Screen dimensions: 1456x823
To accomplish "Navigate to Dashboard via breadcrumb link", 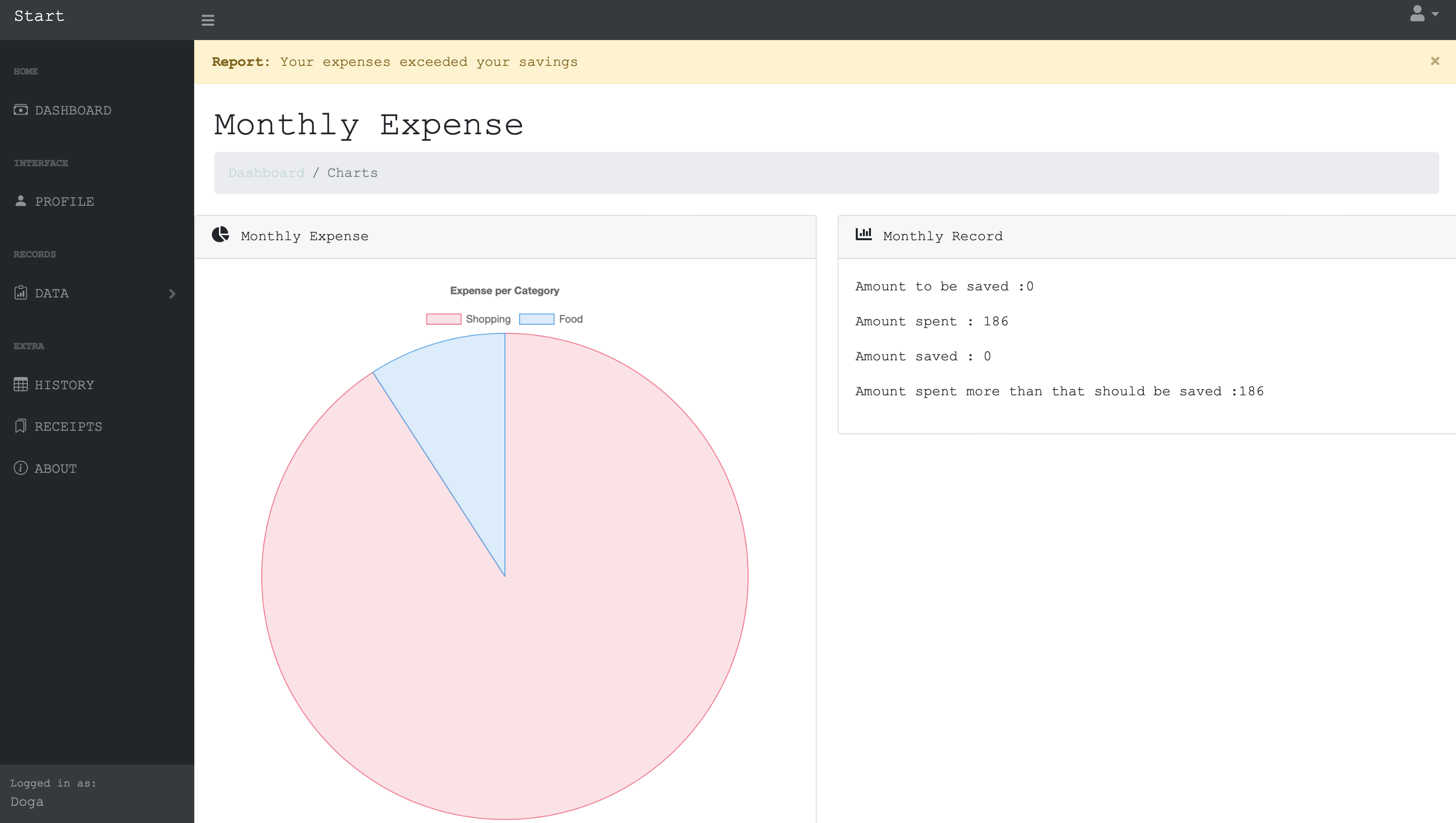I will click(x=266, y=173).
